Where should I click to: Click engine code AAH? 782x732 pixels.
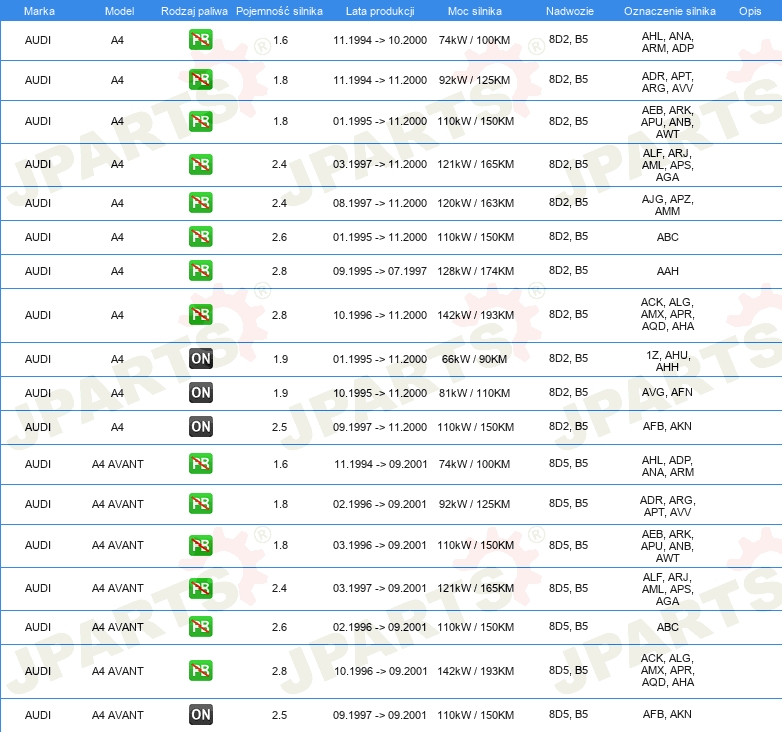668,271
